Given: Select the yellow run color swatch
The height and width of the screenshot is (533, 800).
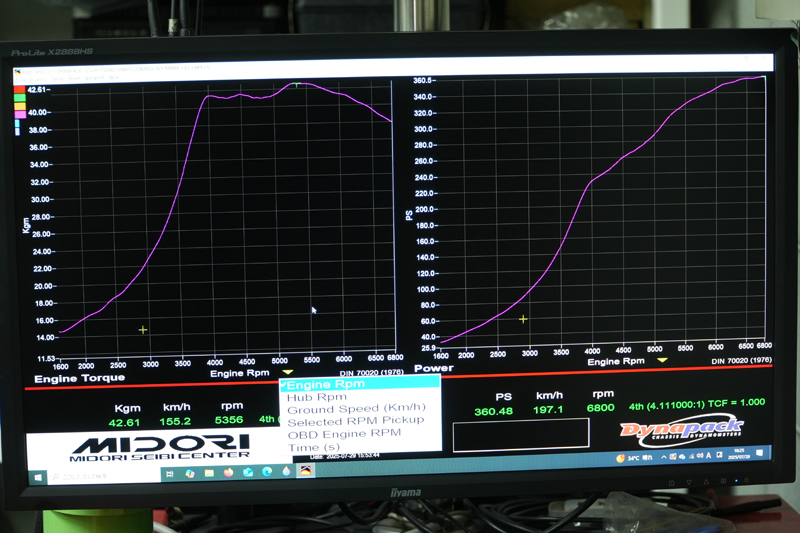Looking at the screenshot, I should click(x=19, y=106).
